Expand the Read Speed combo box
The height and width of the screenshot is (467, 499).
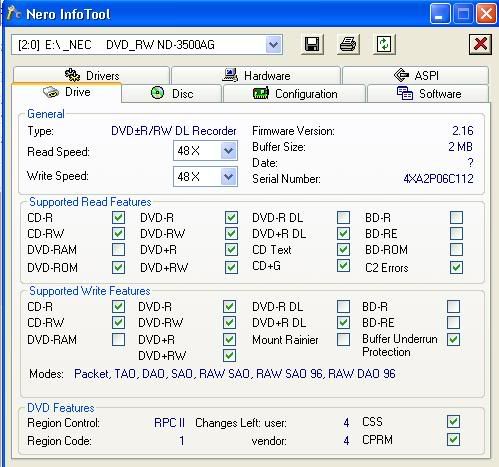[x=228, y=151]
